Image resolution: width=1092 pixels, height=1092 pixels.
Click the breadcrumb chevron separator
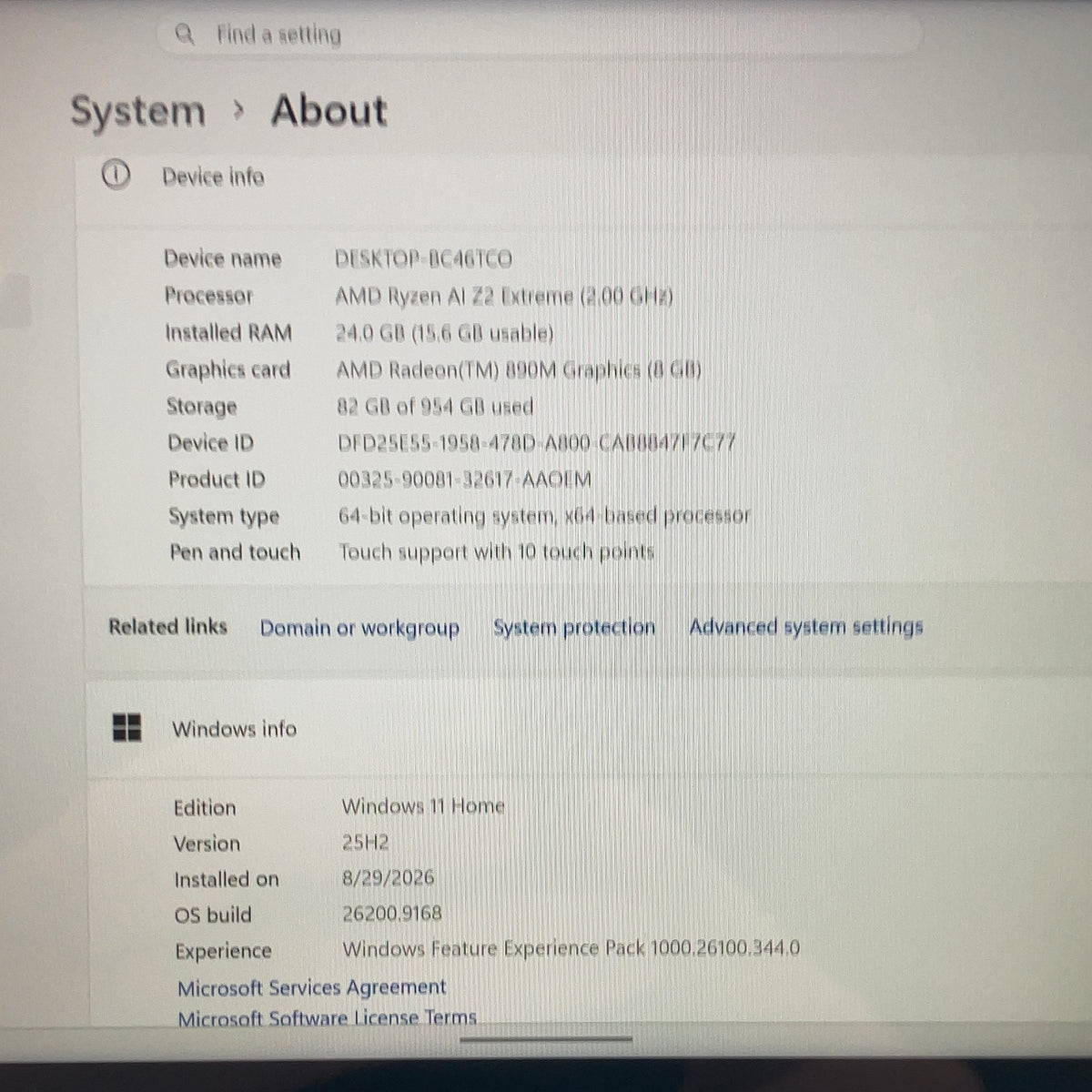click(238, 110)
